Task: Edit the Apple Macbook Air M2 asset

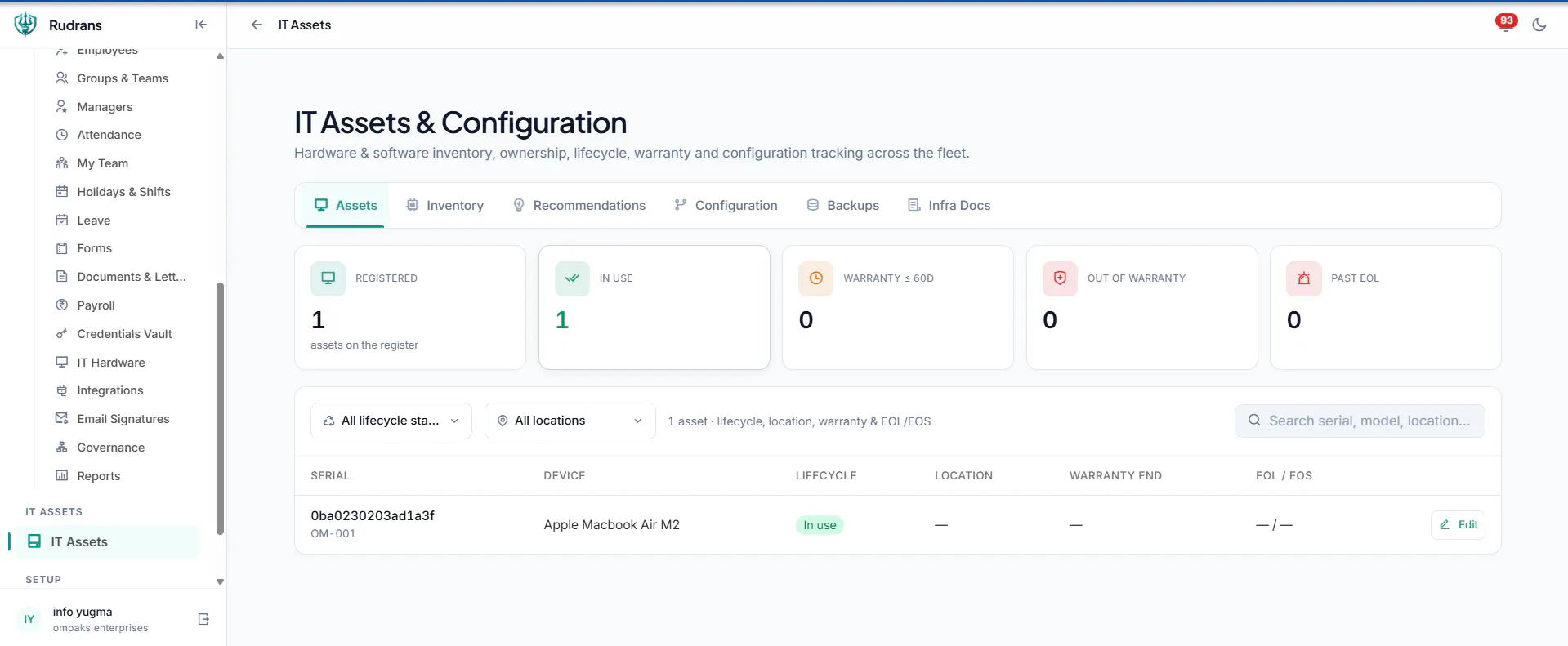Action: 1458,524
